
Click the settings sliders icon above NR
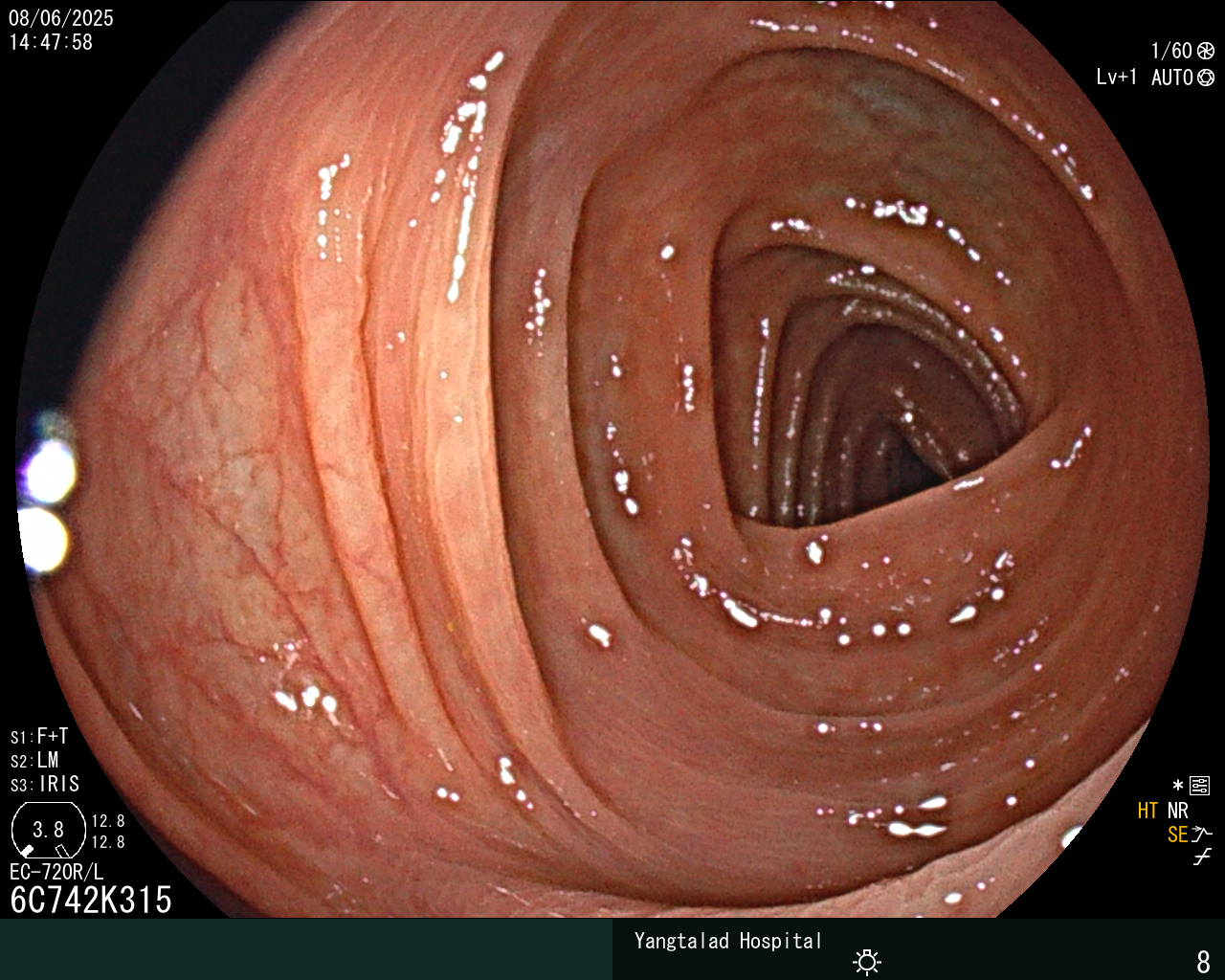(1199, 787)
